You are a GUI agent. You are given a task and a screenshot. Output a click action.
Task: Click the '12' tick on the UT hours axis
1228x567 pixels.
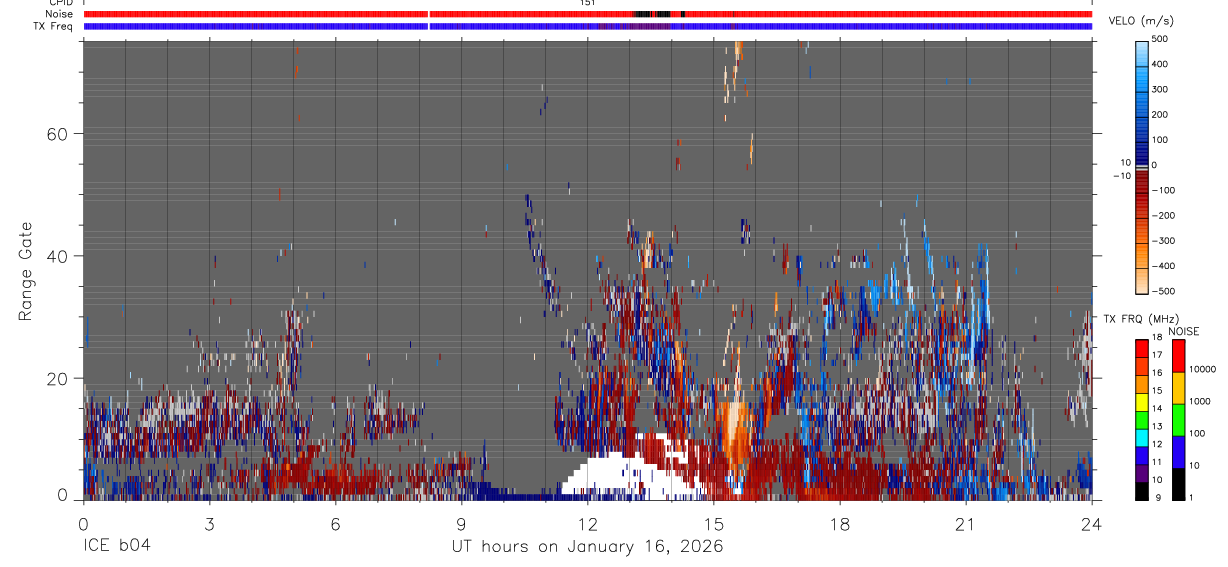point(588,523)
